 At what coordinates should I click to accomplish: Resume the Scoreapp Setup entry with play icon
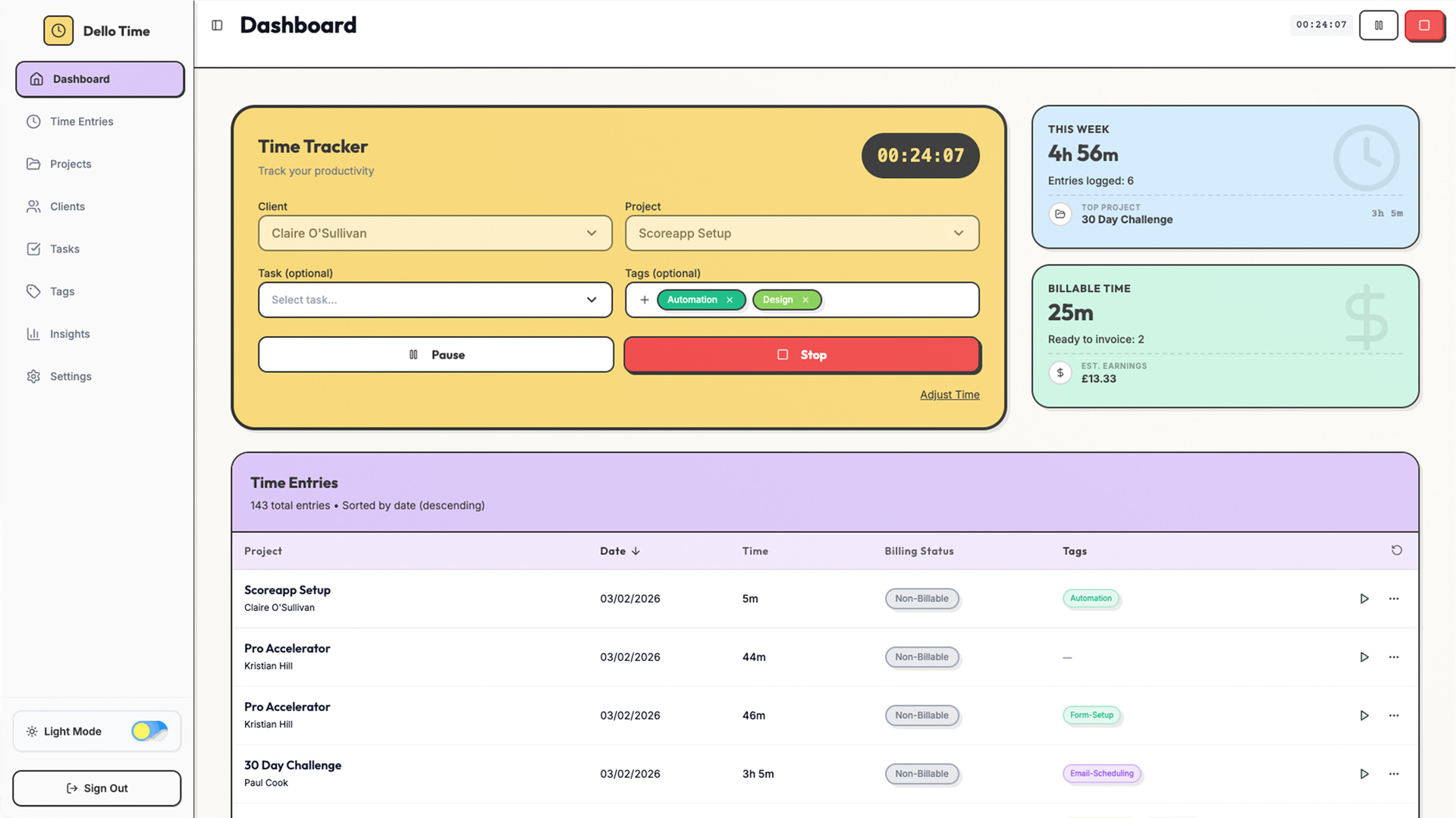click(1363, 599)
